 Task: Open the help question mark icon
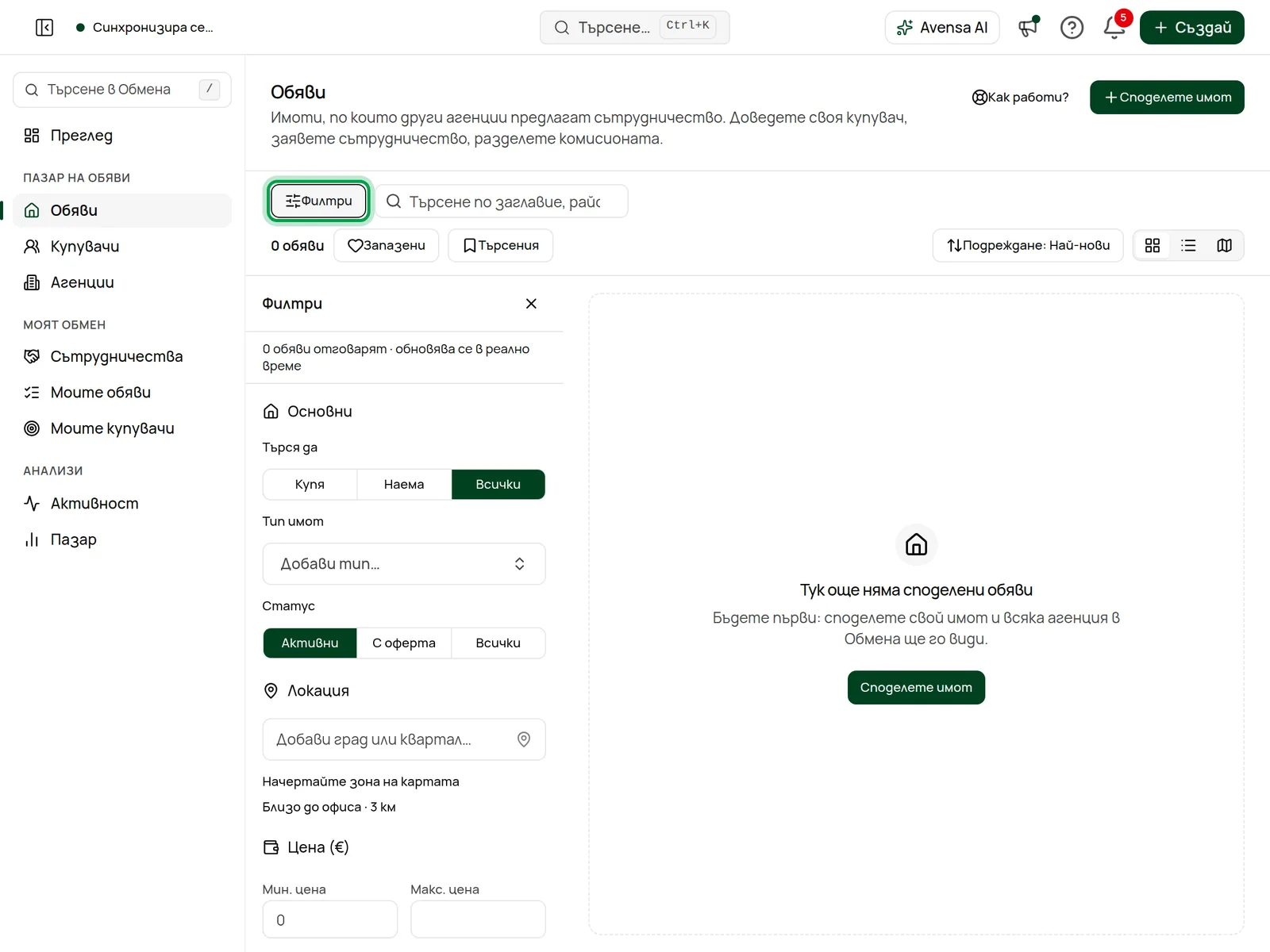coord(1072,28)
